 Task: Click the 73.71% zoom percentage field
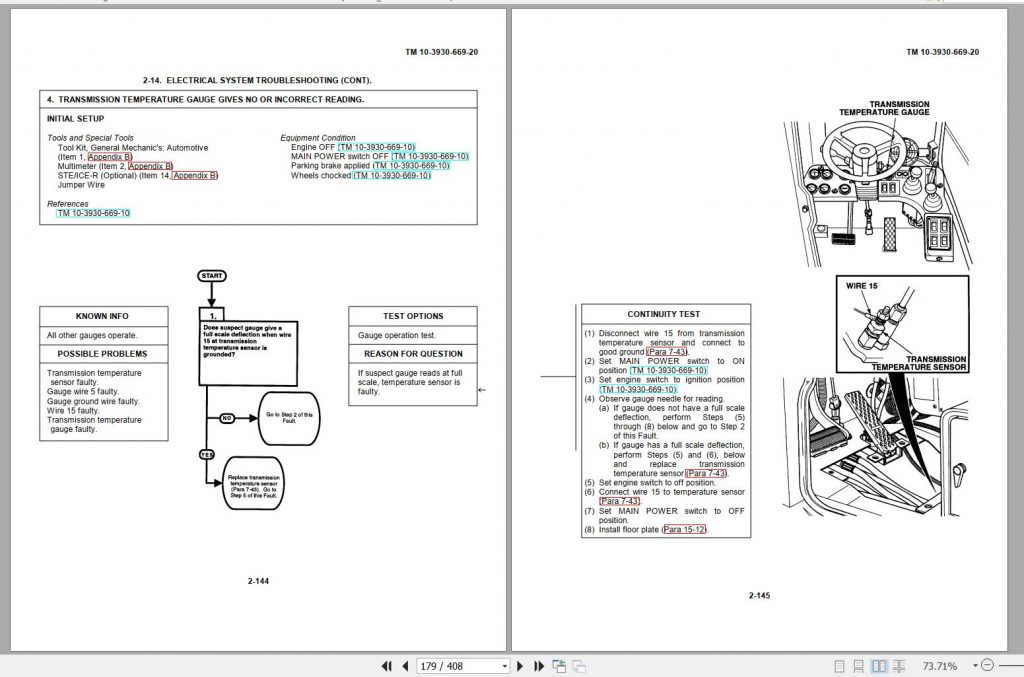click(x=938, y=666)
